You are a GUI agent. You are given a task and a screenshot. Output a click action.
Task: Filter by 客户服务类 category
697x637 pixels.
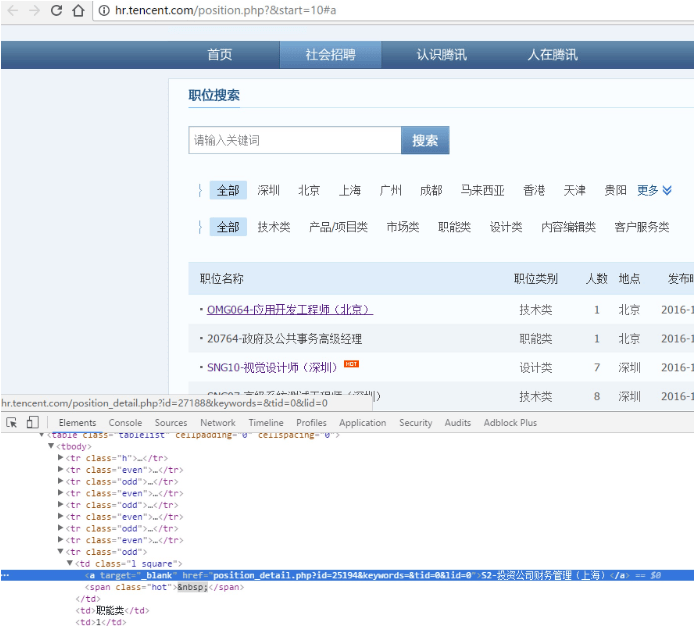click(x=641, y=227)
